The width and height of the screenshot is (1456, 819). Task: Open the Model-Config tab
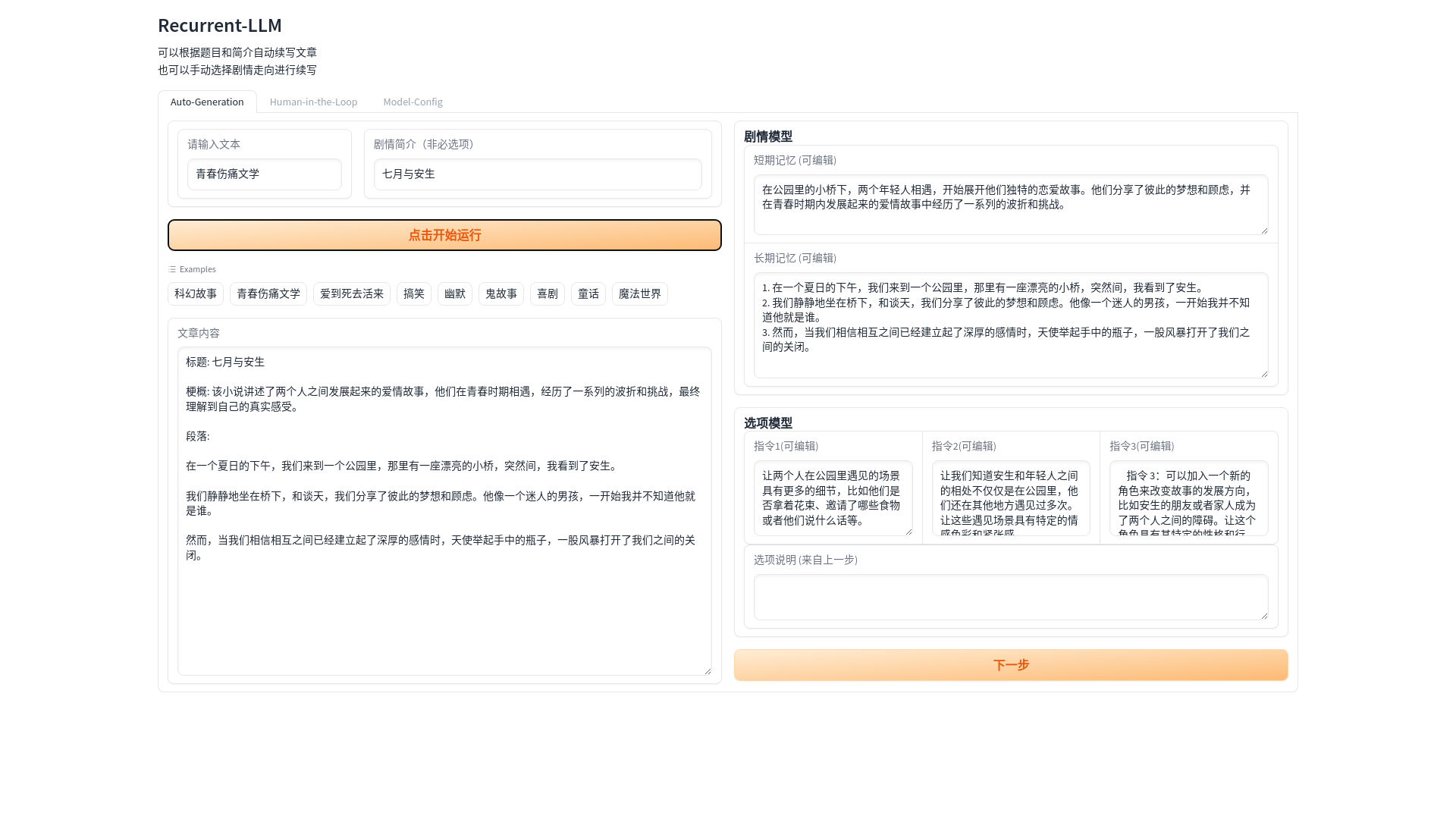tap(413, 102)
